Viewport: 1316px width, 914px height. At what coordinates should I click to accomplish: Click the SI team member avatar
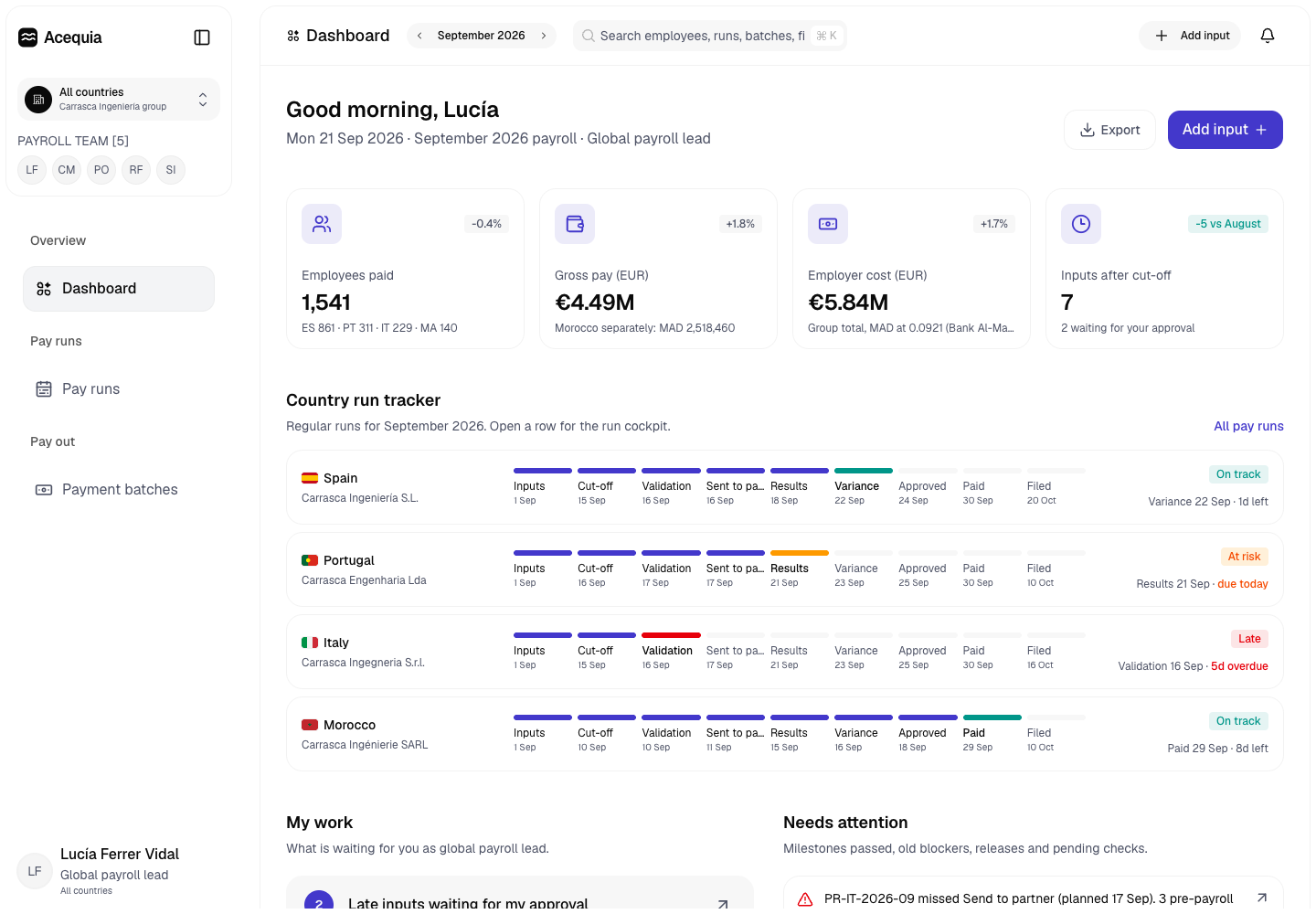(x=171, y=170)
